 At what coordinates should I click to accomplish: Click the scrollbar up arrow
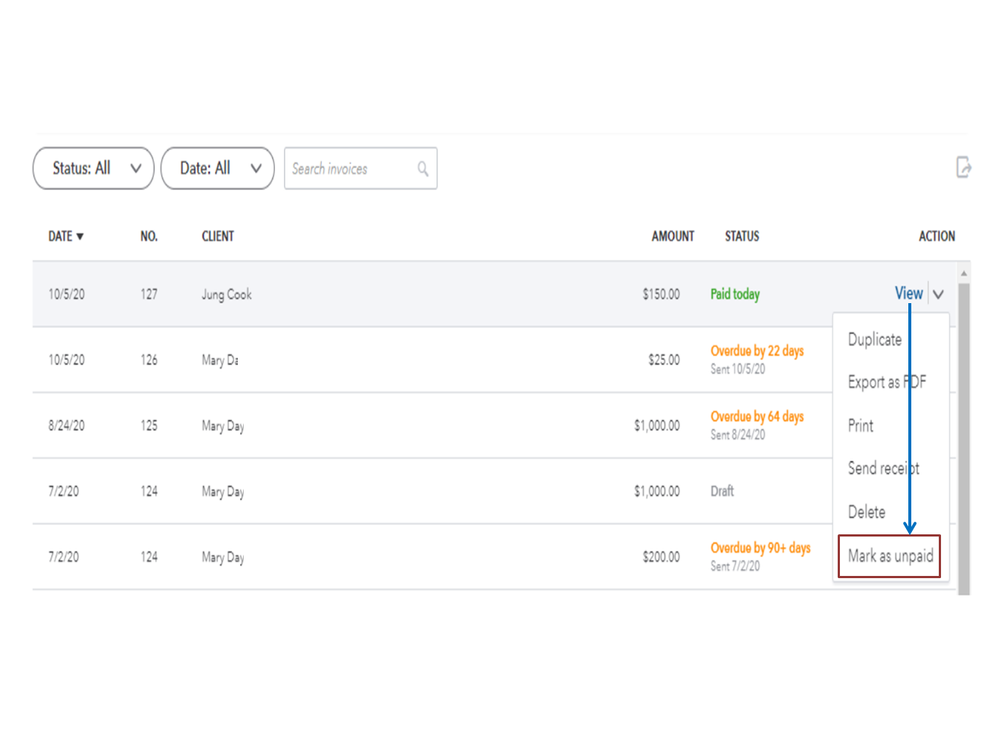pyautogui.click(x=964, y=273)
